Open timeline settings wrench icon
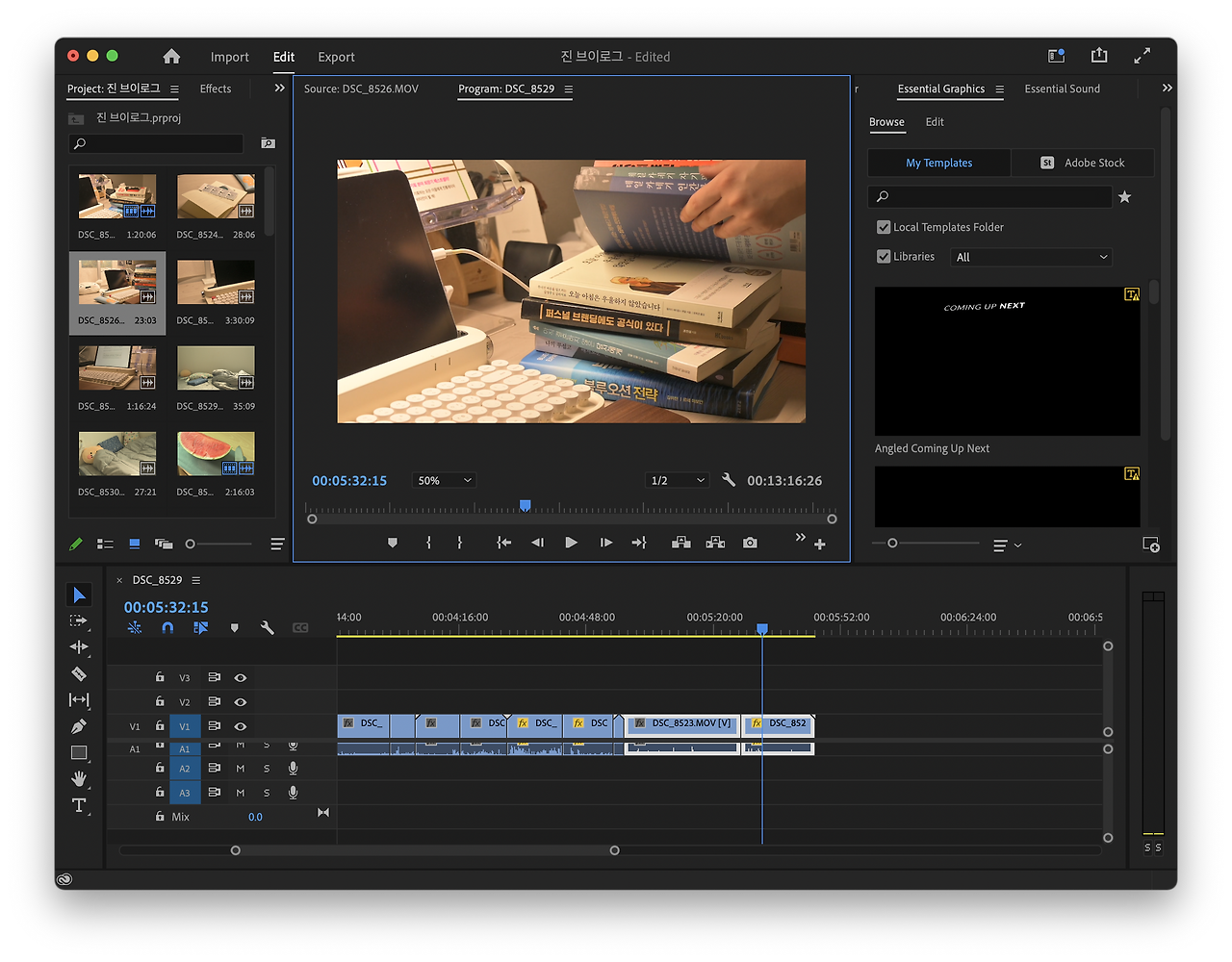The image size is (1232, 962). coord(268,627)
